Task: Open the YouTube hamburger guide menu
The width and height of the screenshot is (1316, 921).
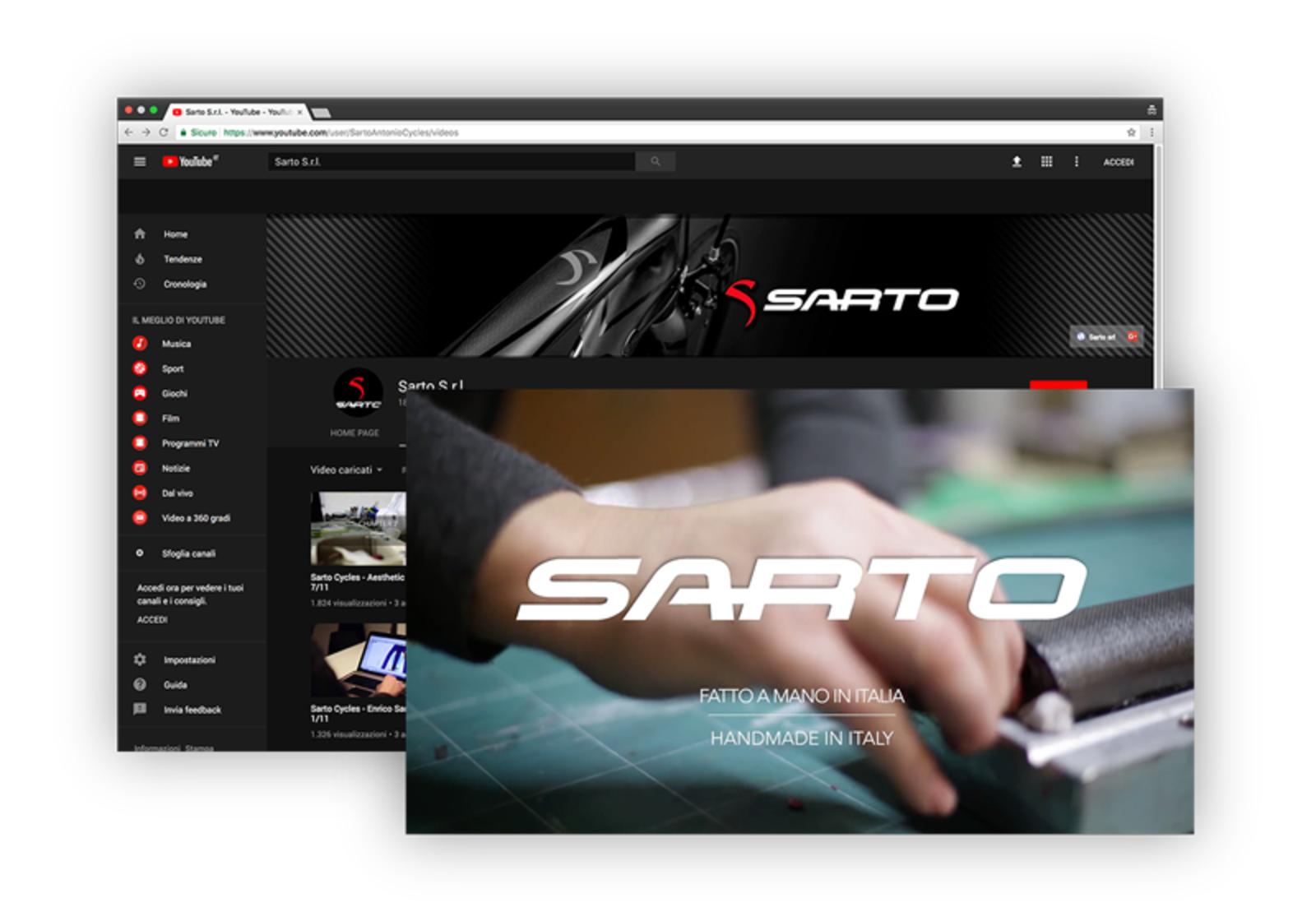Action: (x=140, y=162)
